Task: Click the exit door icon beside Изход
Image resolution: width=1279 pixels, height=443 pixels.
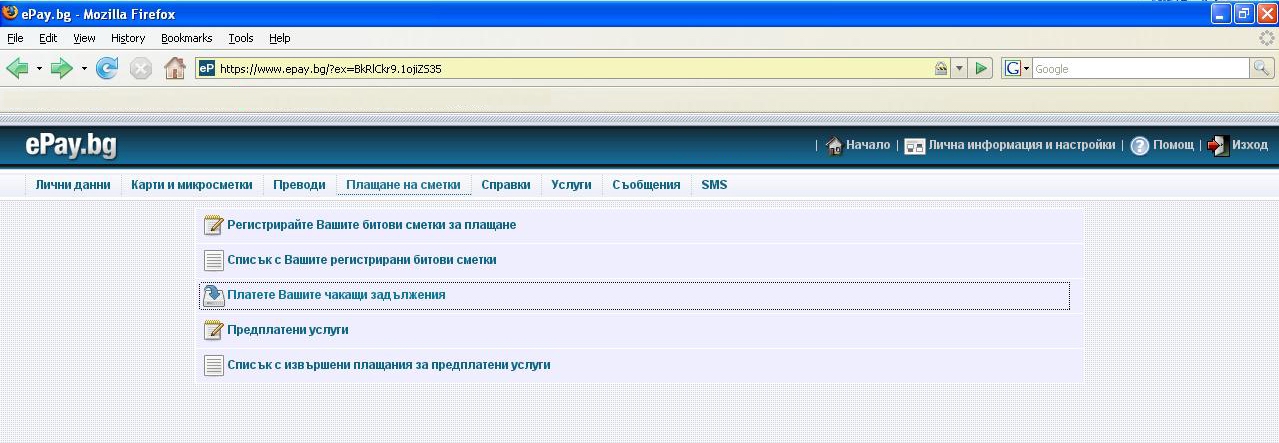Action: coord(1218,146)
